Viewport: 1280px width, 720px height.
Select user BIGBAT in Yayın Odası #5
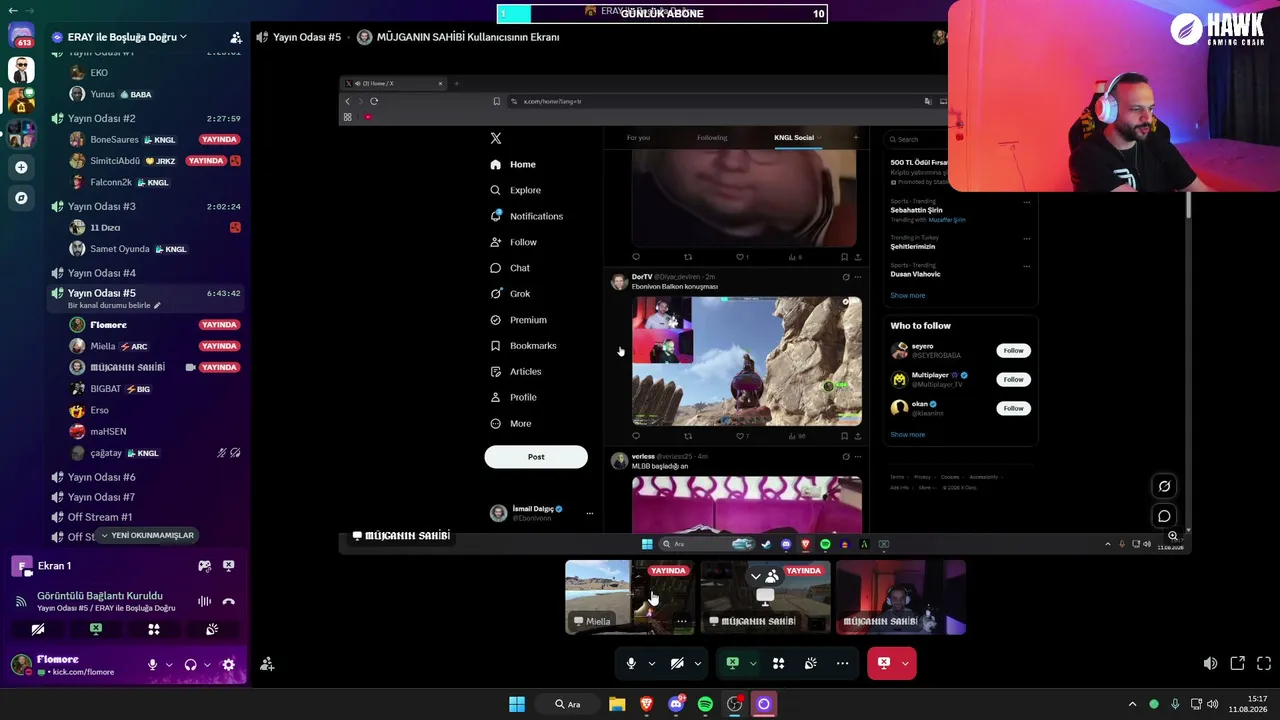point(155,389)
